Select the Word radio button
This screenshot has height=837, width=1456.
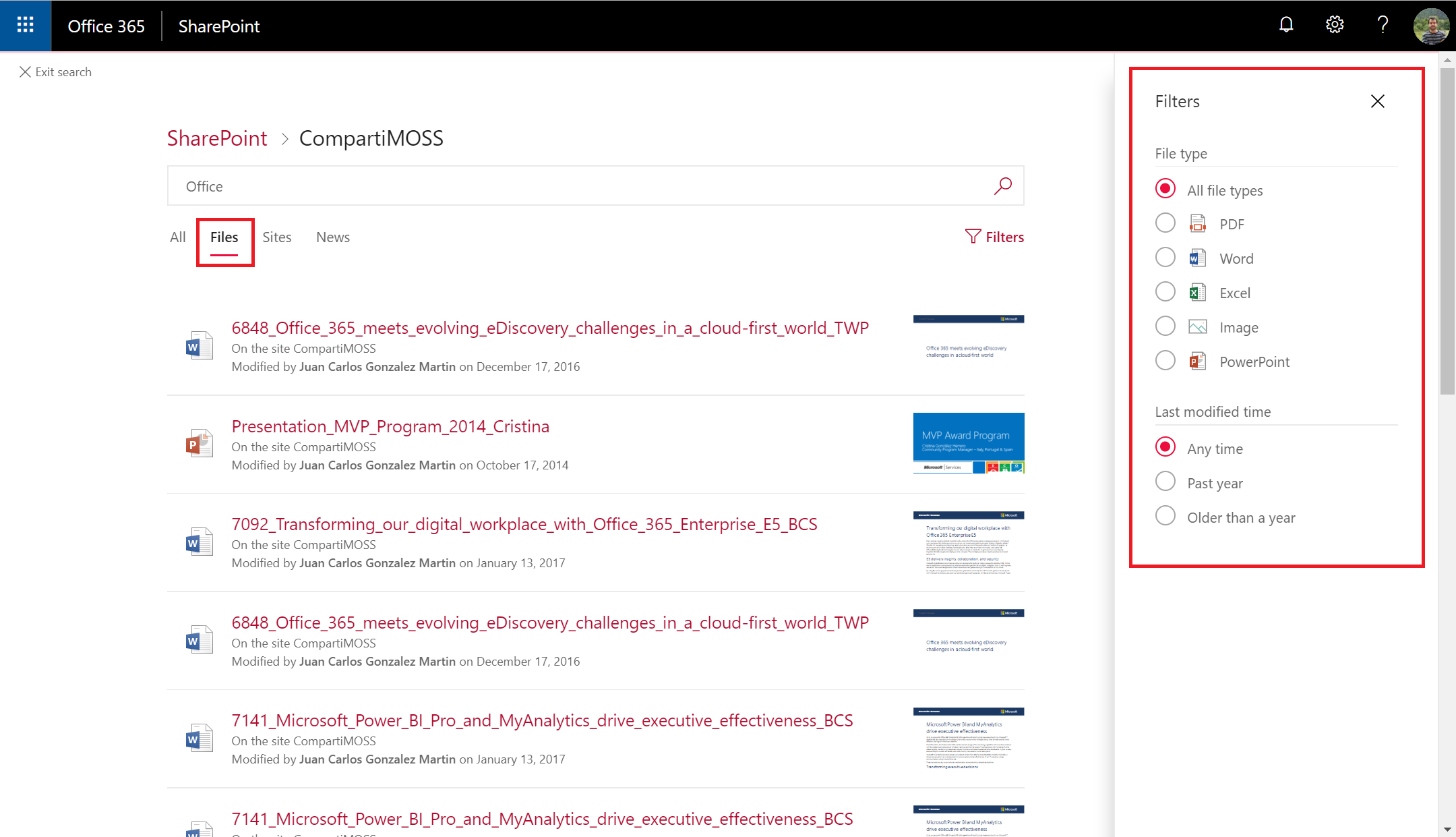click(x=1165, y=257)
